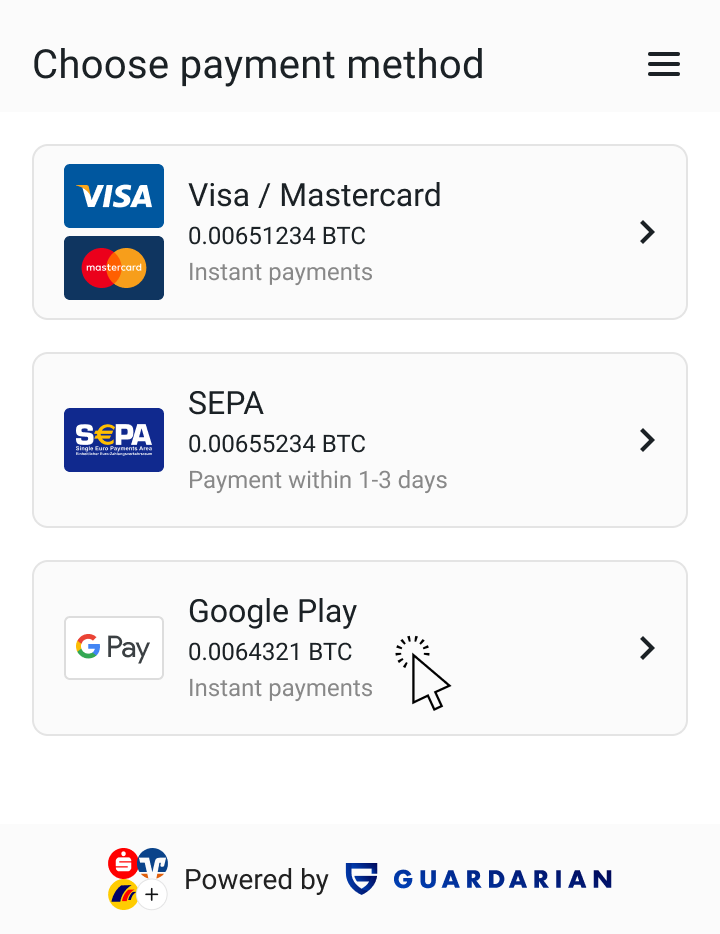This screenshot has width=720, height=934.
Task: Select the SEPA payment title
Action: click(x=226, y=403)
